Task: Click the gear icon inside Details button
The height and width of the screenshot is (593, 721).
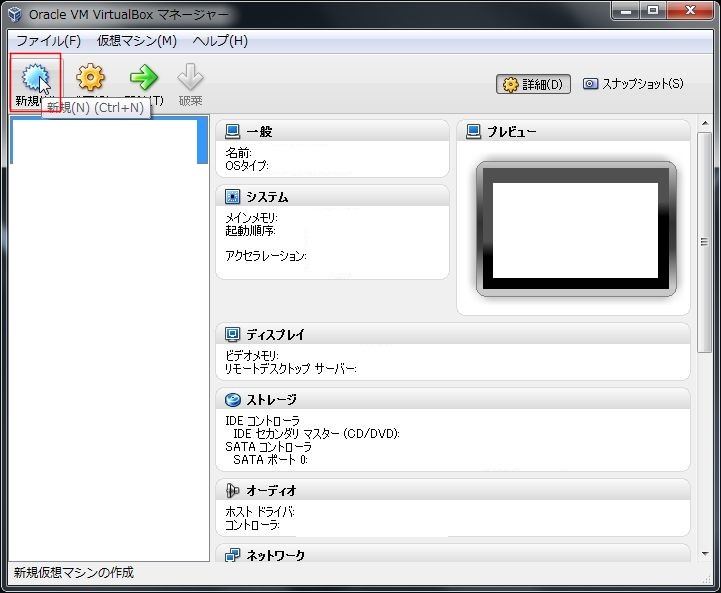Action: (510, 85)
